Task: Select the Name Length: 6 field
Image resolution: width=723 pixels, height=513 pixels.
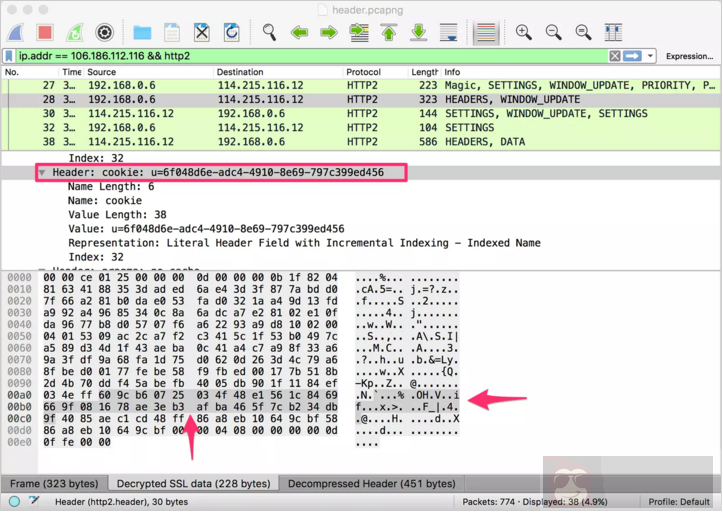Action: (x=111, y=187)
